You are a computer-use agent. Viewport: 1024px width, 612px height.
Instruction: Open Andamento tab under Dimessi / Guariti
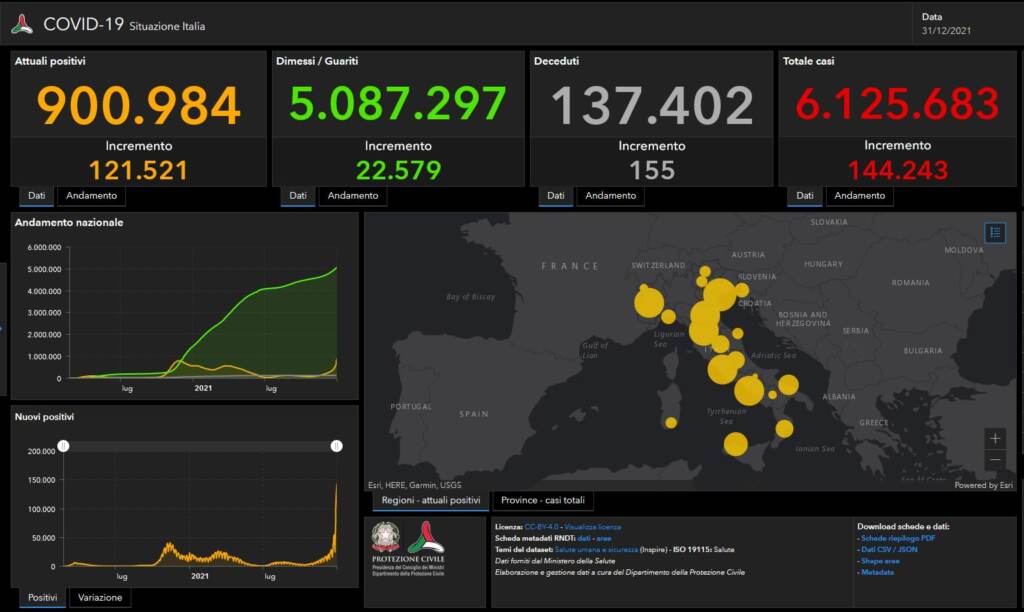point(353,196)
